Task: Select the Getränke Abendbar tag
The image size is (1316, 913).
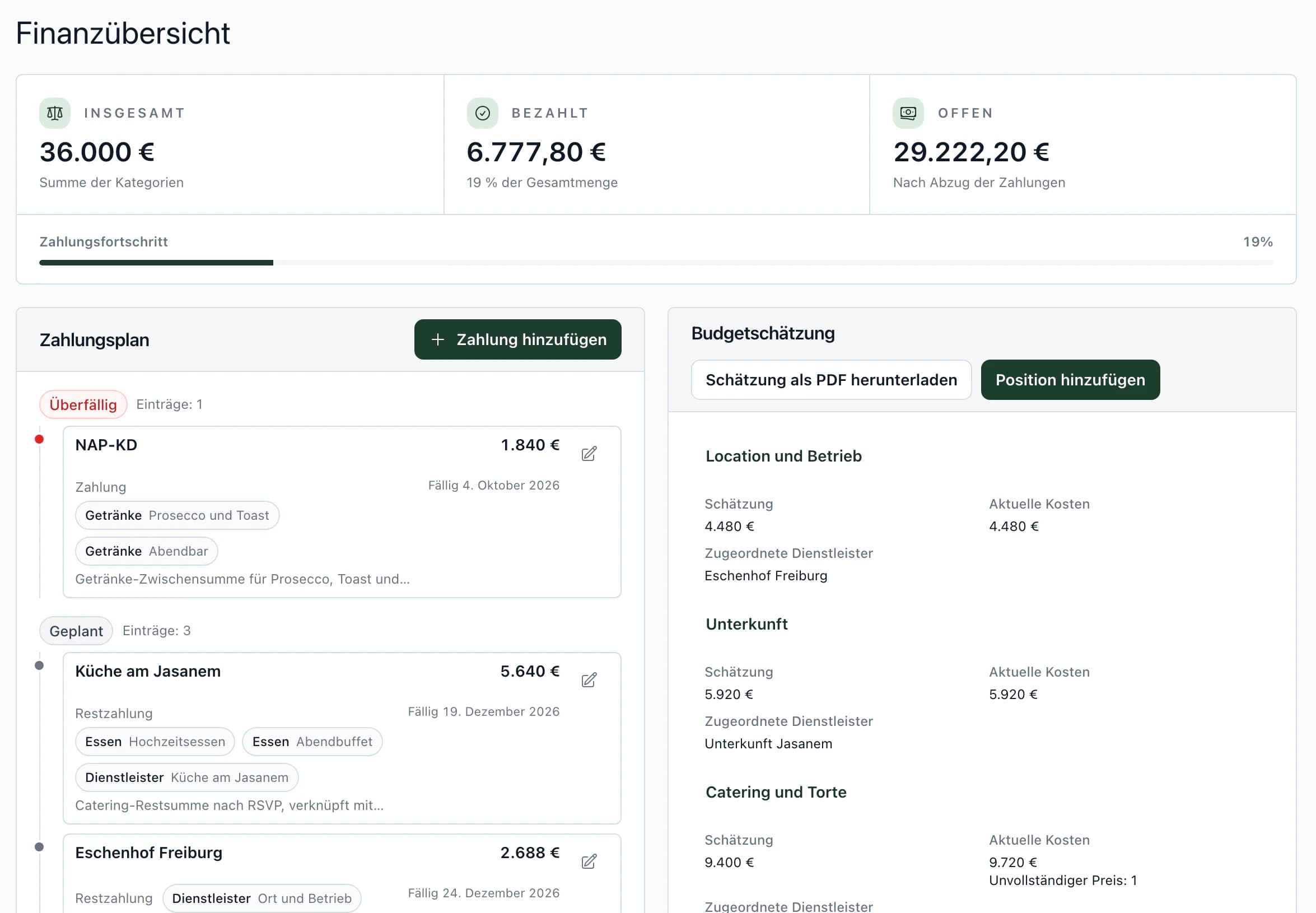Action: 146,551
